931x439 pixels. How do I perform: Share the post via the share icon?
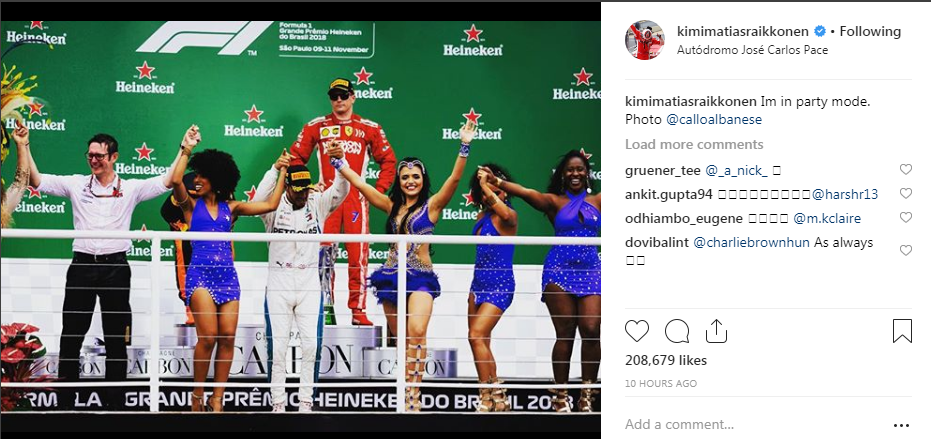coord(716,331)
